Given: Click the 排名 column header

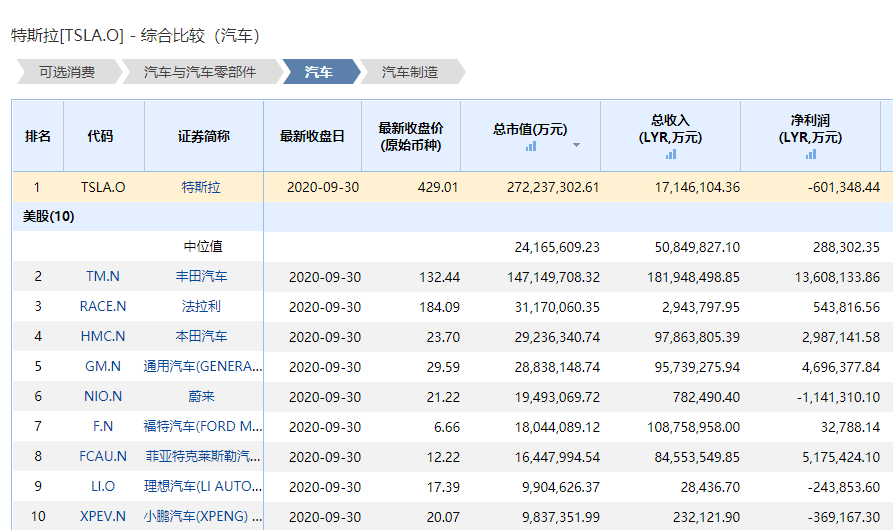Looking at the screenshot, I should pos(38,136).
